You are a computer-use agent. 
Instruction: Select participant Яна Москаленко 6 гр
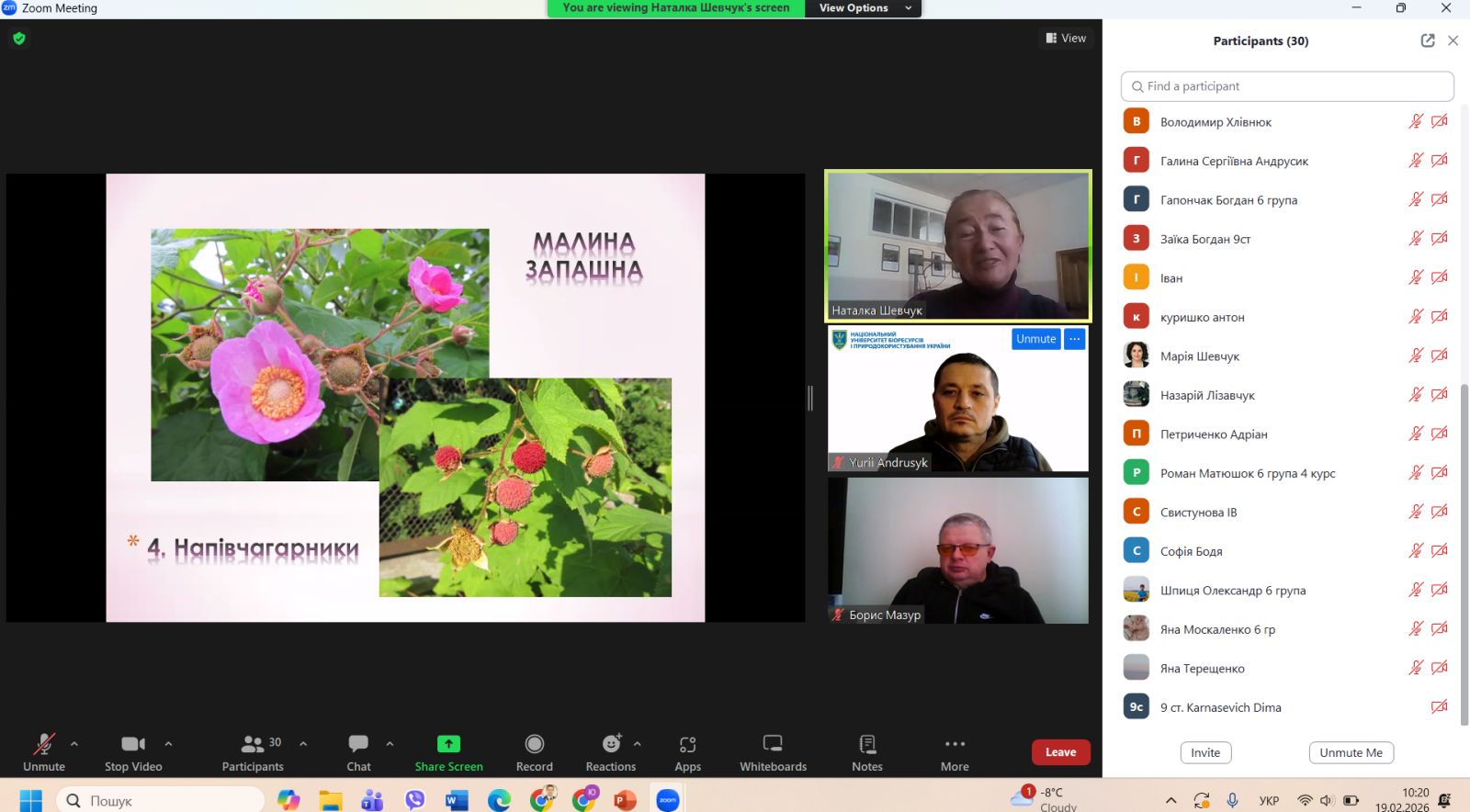[x=1287, y=629]
